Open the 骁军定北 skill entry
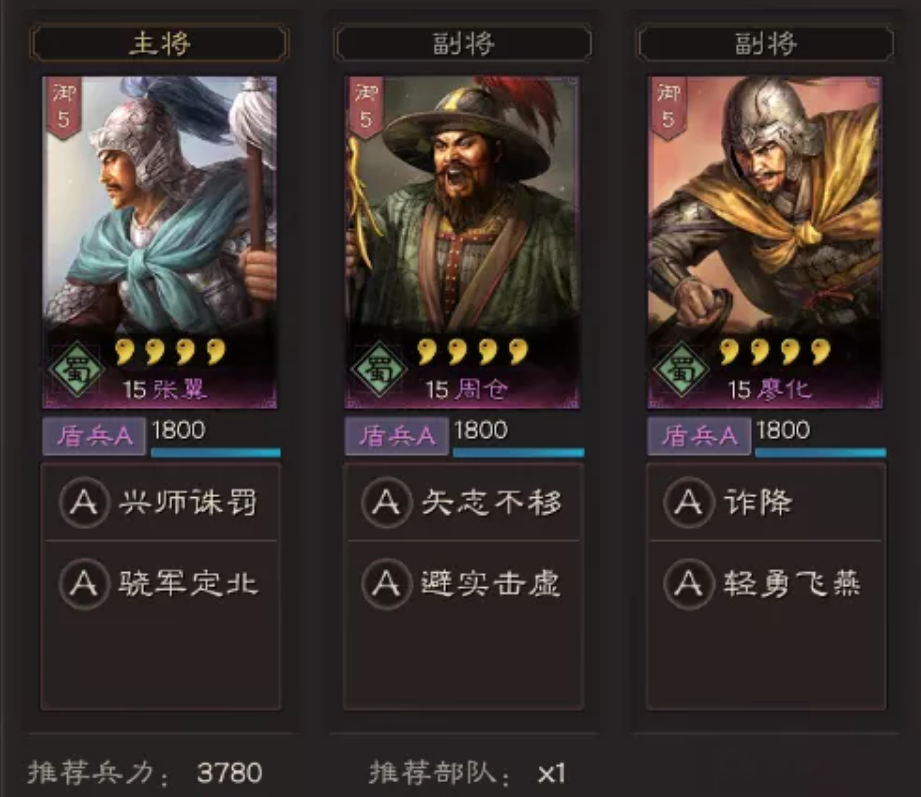Image resolution: width=921 pixels, height=797 pixels. coord(160,583)
